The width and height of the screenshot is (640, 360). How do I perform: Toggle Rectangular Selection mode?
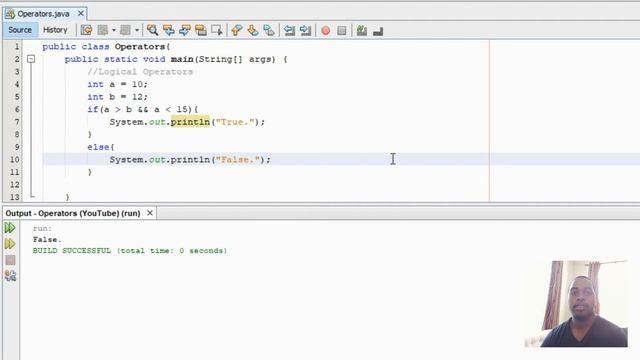pos(217,30)
